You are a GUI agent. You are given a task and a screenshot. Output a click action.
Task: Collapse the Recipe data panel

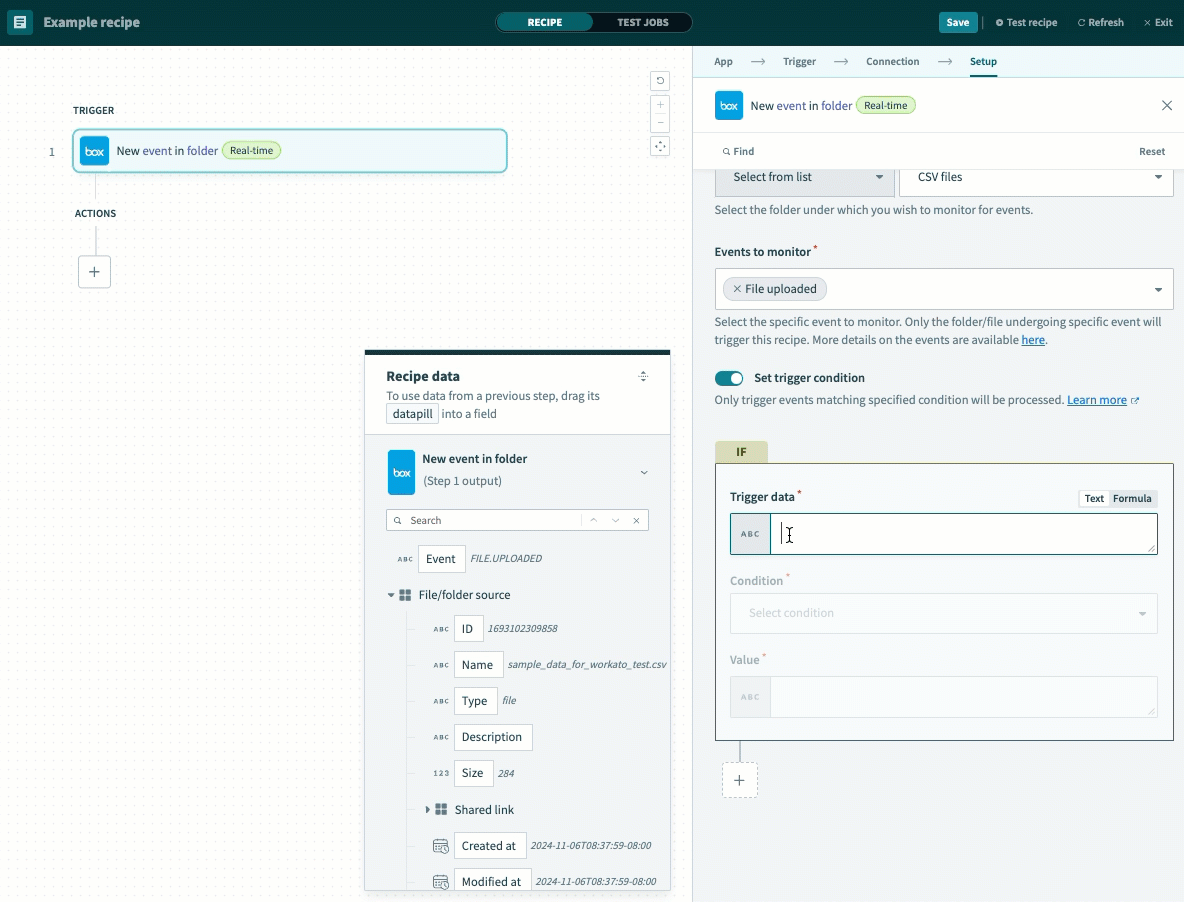click(643, 376)
